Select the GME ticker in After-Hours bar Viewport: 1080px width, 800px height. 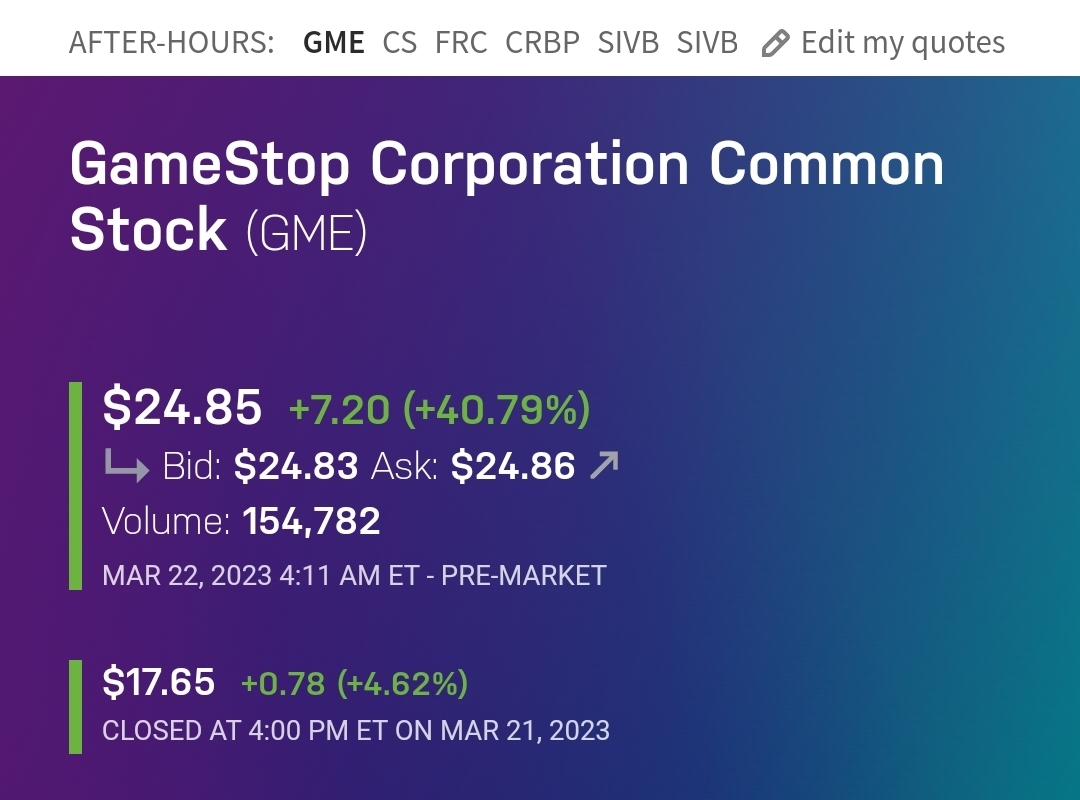tap(333, 43)
